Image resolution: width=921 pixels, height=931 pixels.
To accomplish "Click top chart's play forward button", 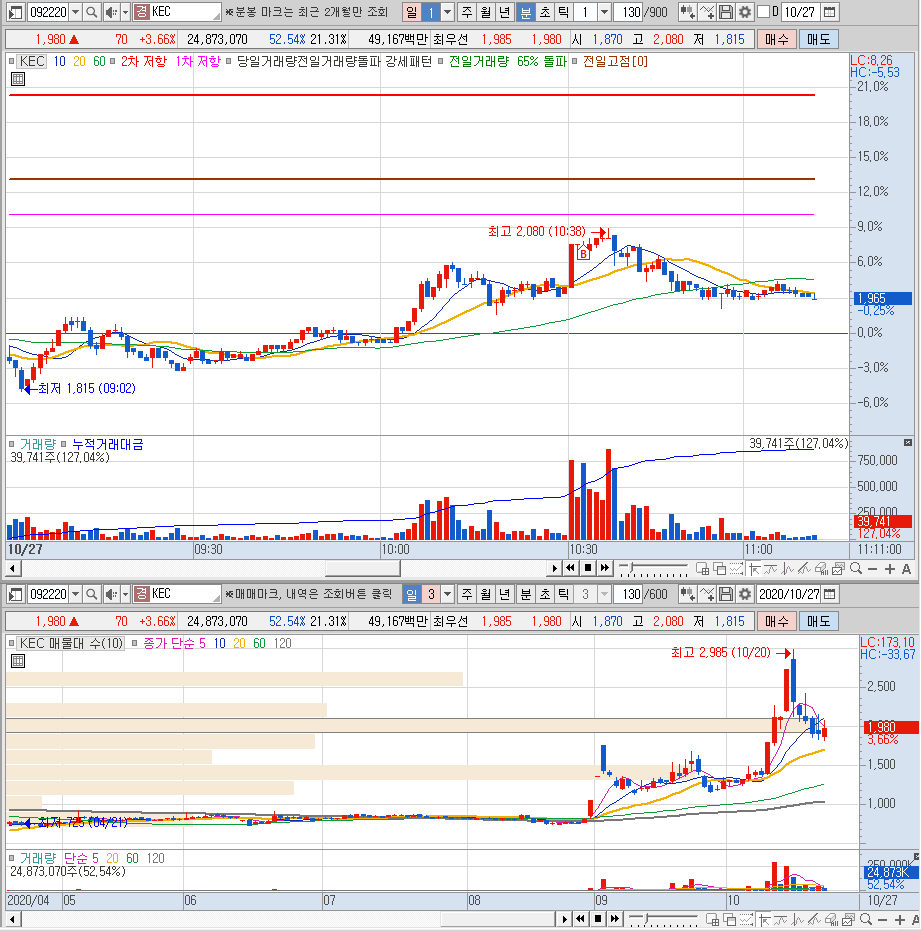I will (x=554, y=568).
